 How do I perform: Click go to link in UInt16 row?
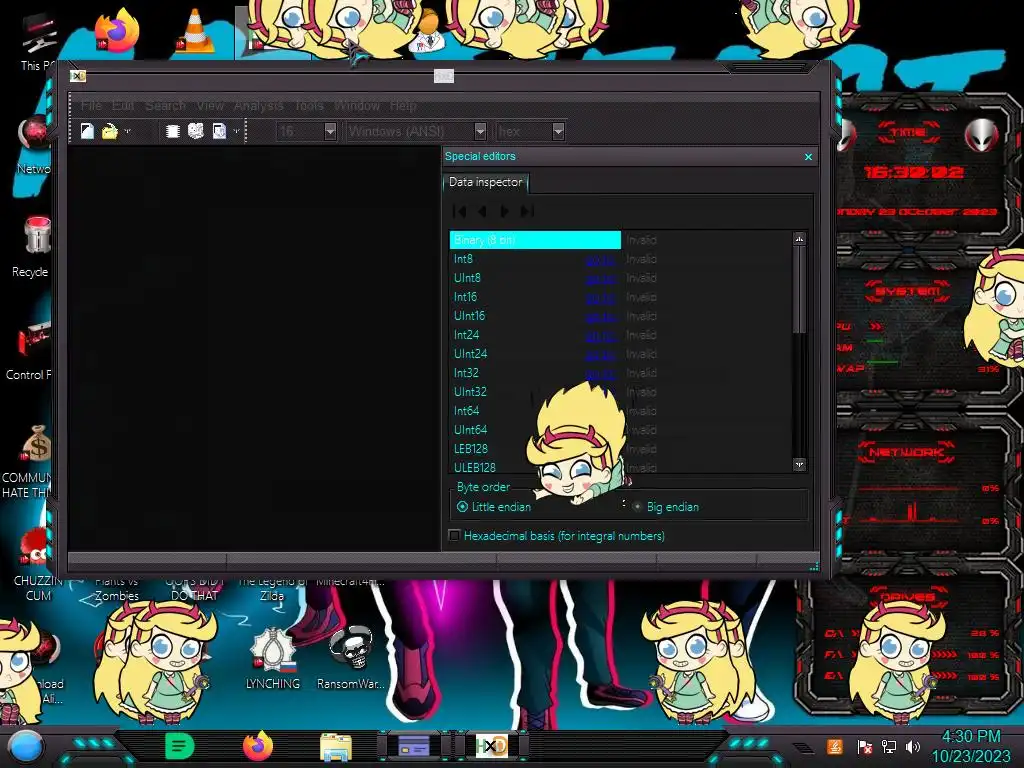pos(600,317)
